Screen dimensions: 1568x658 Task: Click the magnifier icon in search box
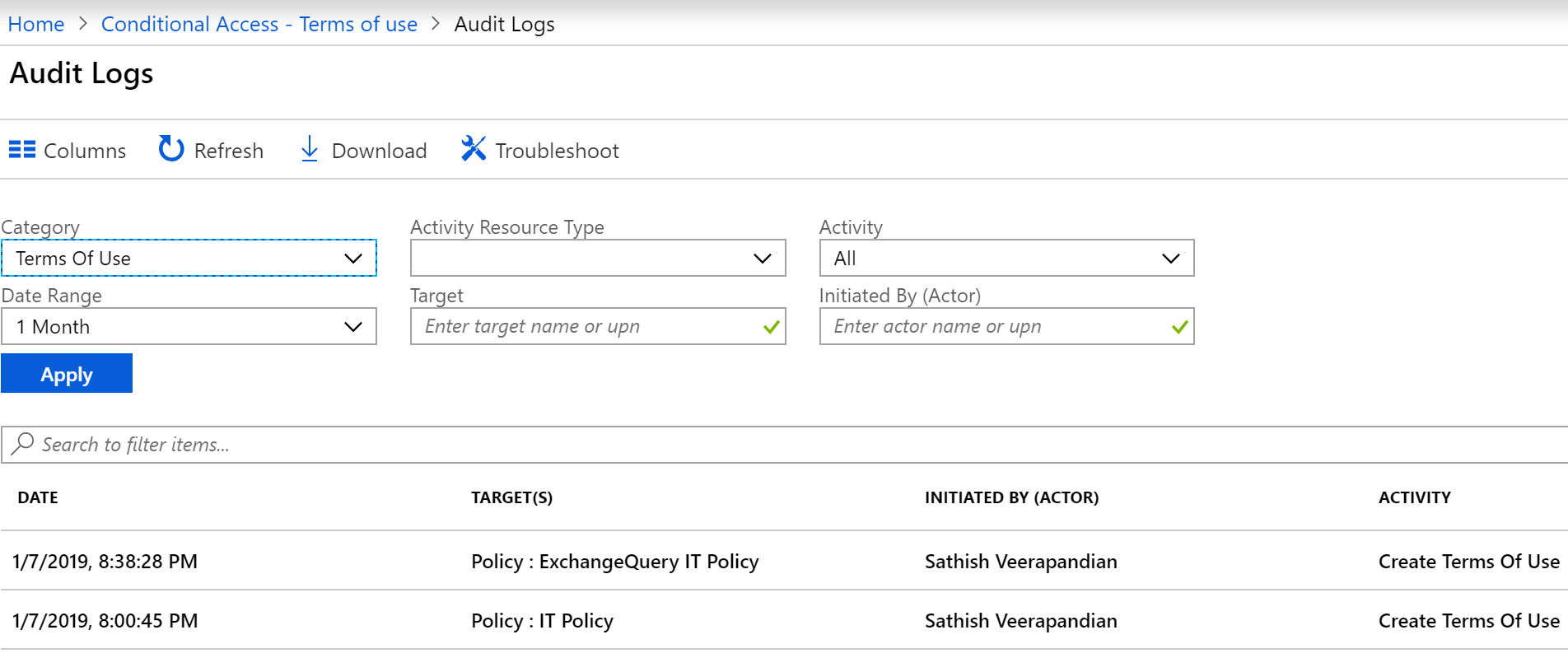click(x=23, y=444)
